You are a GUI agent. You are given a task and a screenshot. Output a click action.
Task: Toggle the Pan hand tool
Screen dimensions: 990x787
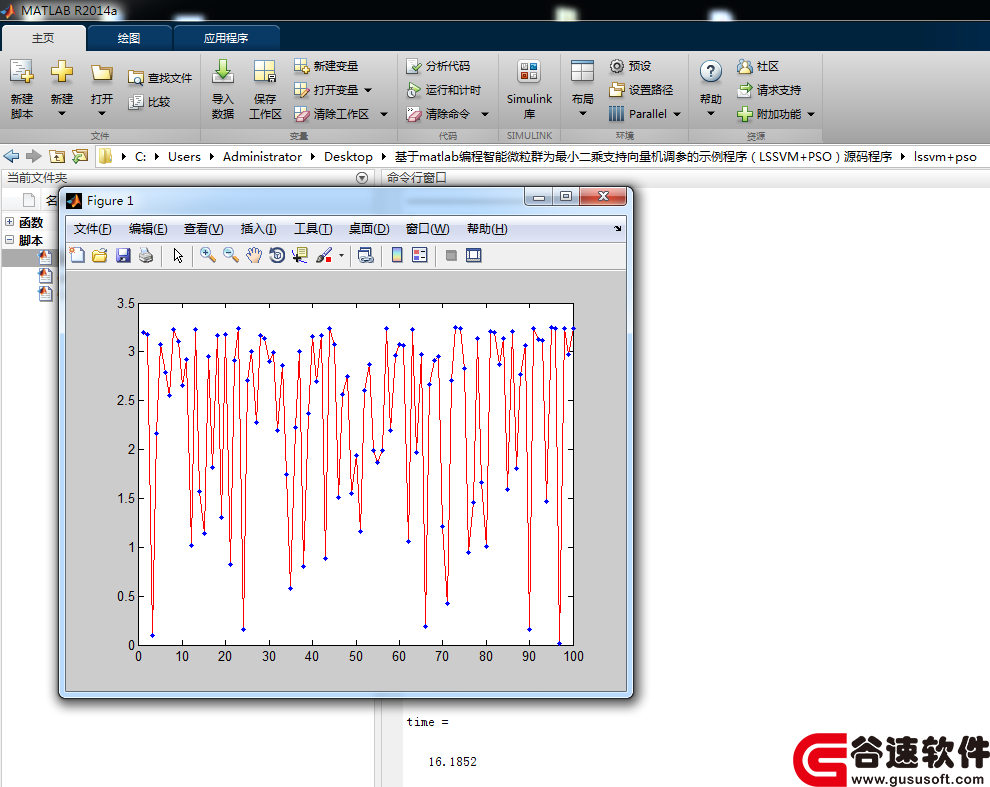click(254, 255)
